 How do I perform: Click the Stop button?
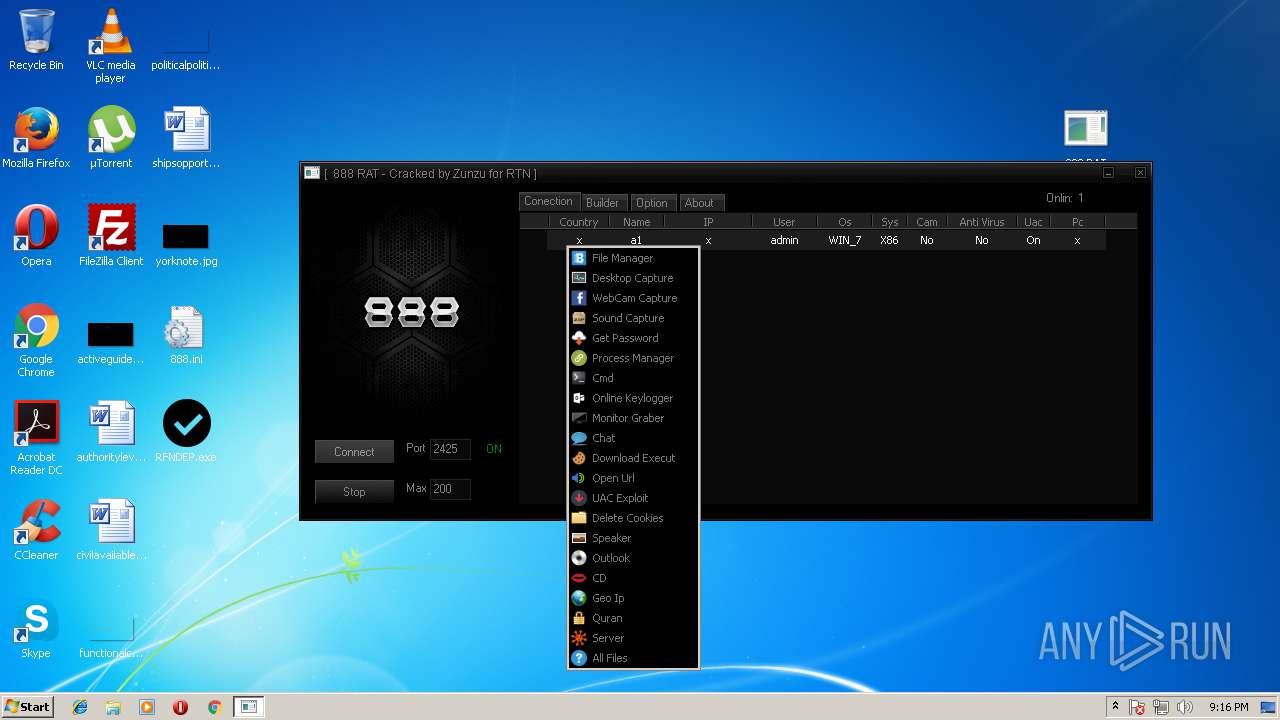point(354,492)
